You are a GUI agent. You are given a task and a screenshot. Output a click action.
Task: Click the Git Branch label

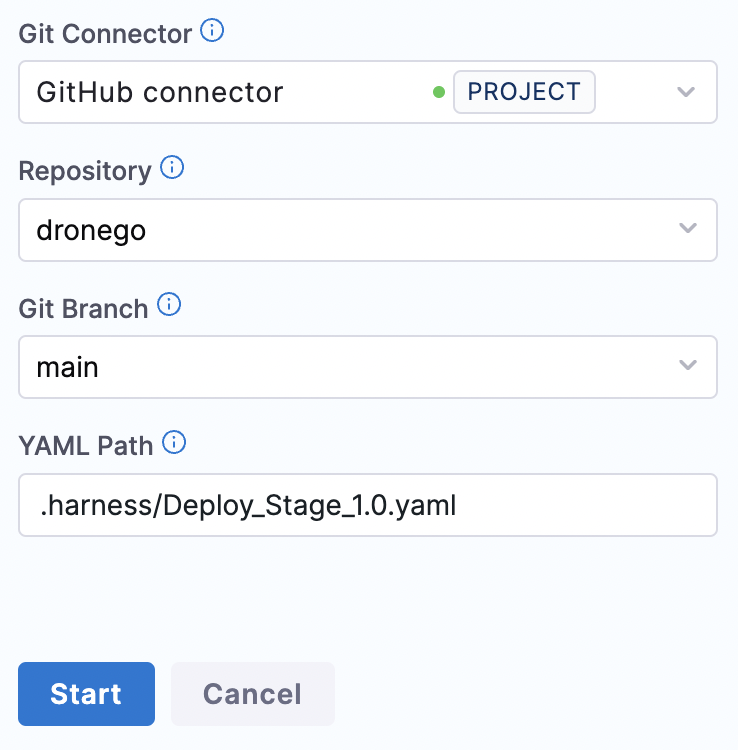click(x=84, y=309)
